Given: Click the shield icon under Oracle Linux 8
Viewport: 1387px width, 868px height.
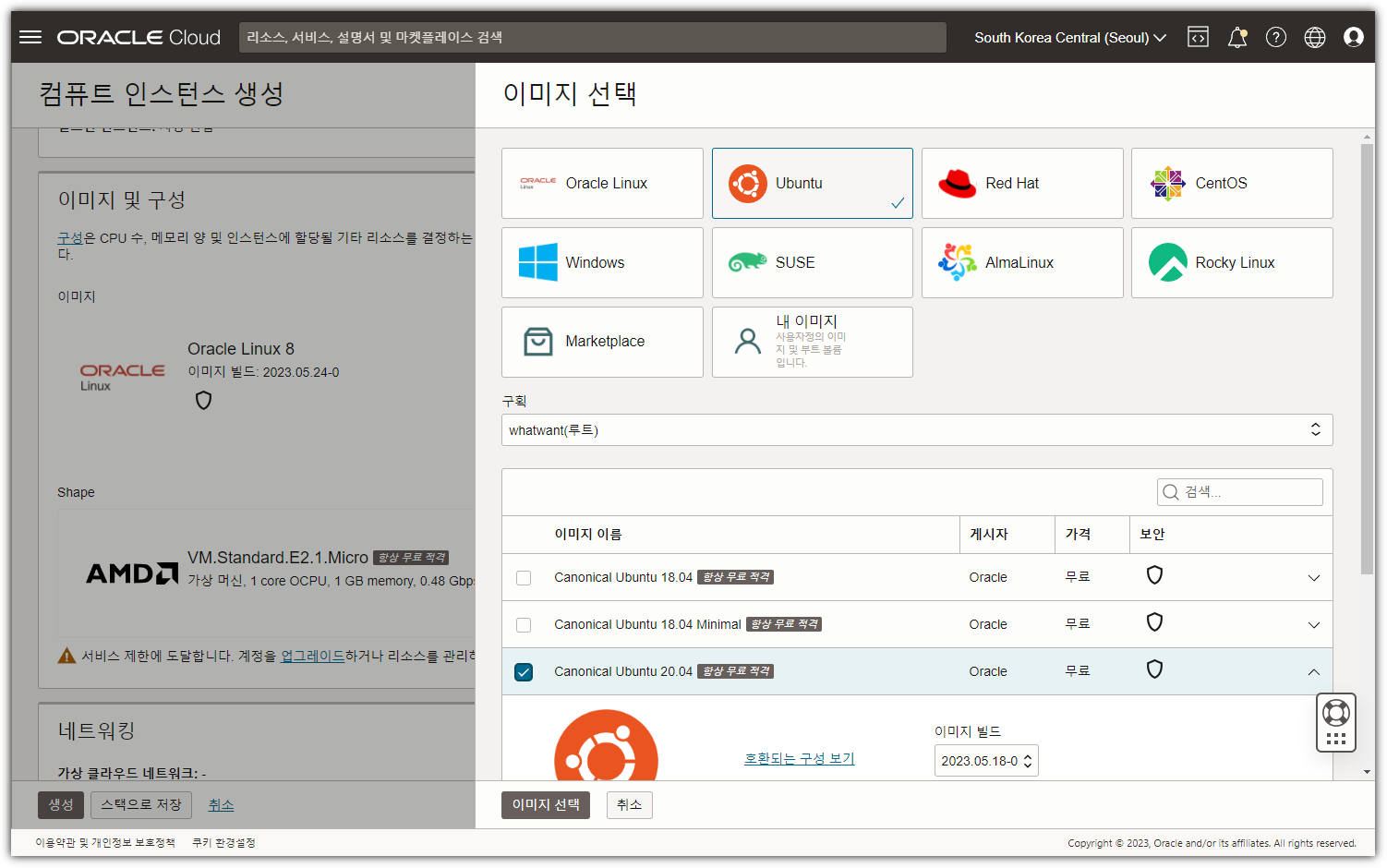Looking at the screenshot, I should pyautogui.click(x=204, y=400).
